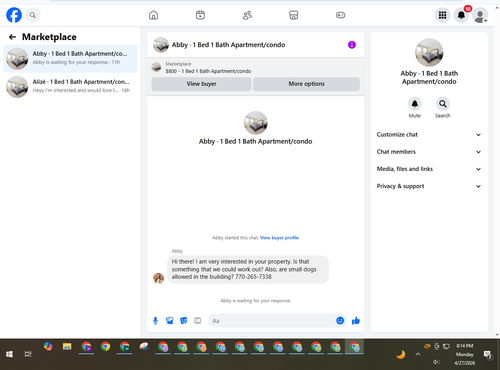Click "Abby is waiting for your response" status

point(256,301)
